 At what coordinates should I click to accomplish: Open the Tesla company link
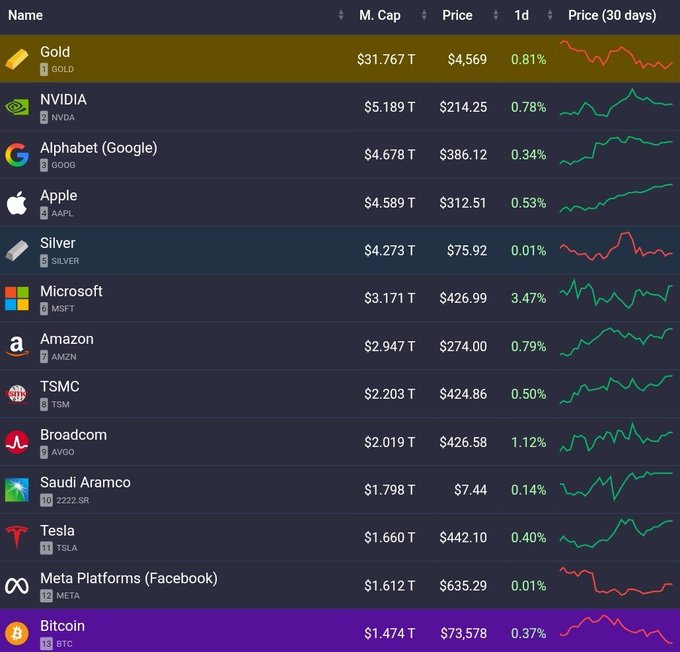coord(57,531)
